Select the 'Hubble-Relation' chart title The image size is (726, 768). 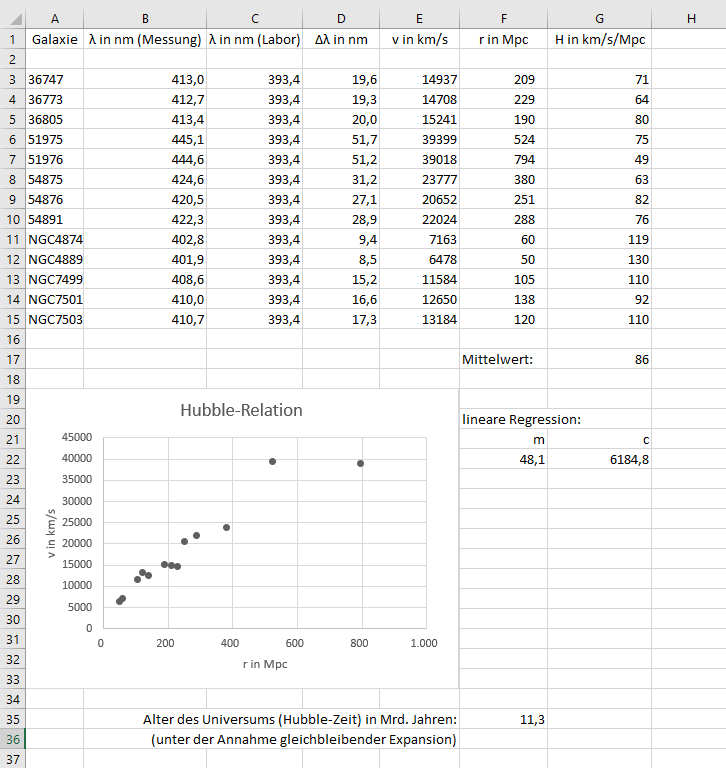(241, 410)
